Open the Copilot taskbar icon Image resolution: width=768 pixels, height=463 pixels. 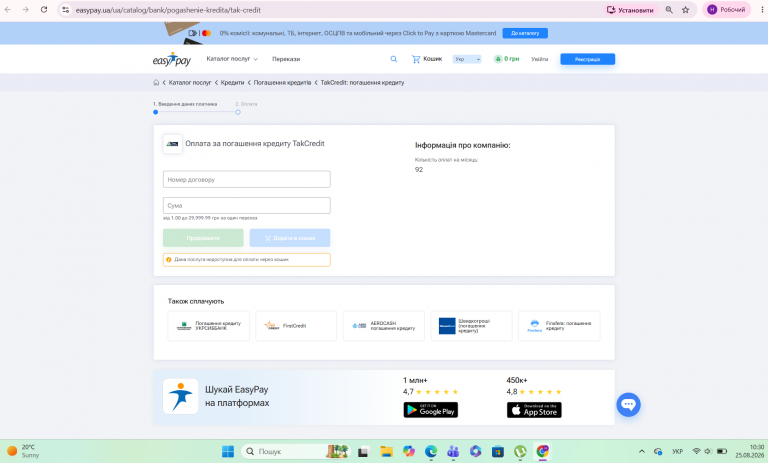click(408, 451)
